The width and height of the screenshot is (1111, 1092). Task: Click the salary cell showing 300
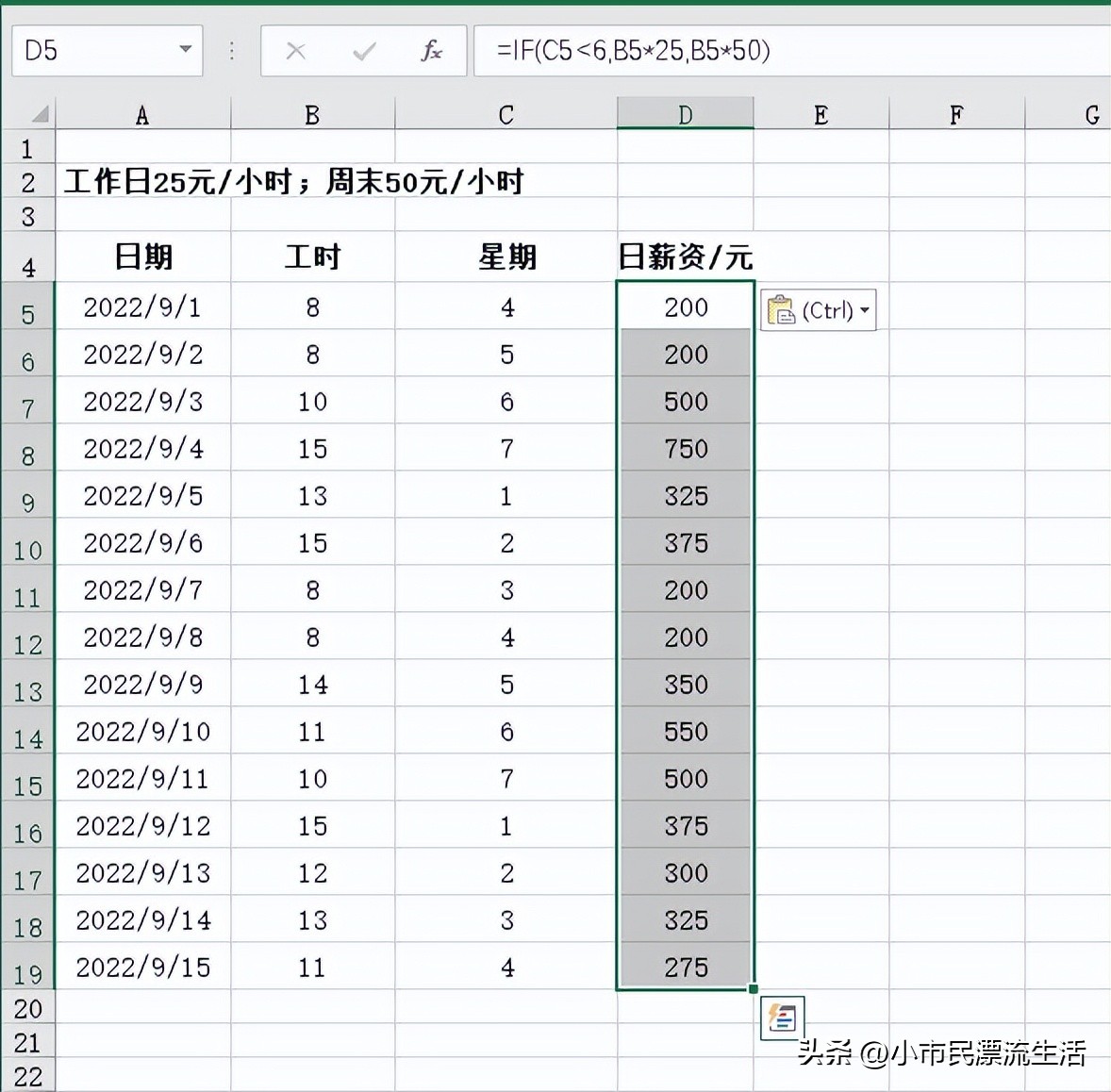685,872
